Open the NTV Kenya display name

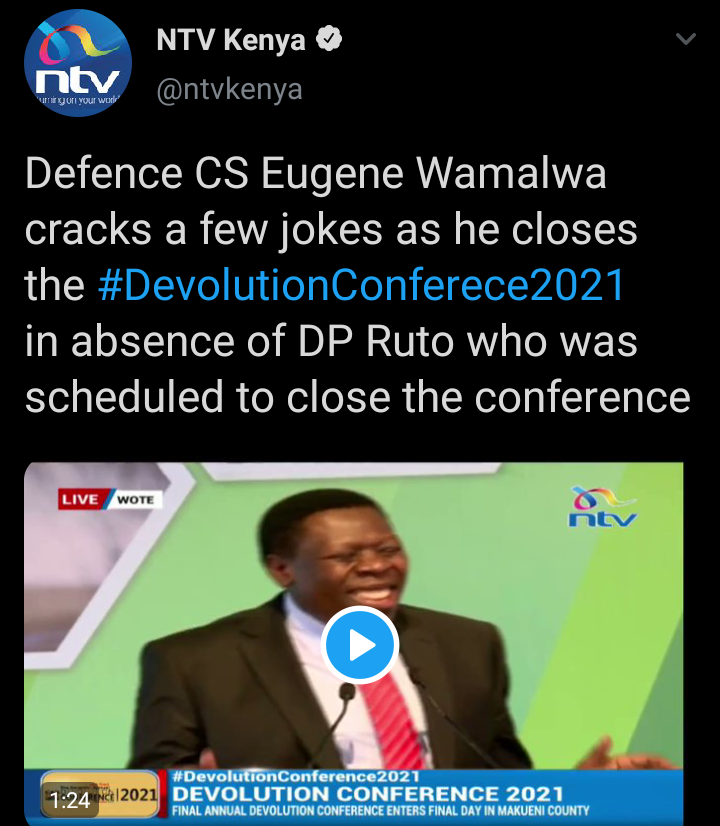pyautogui.click(x=231, y=40)
